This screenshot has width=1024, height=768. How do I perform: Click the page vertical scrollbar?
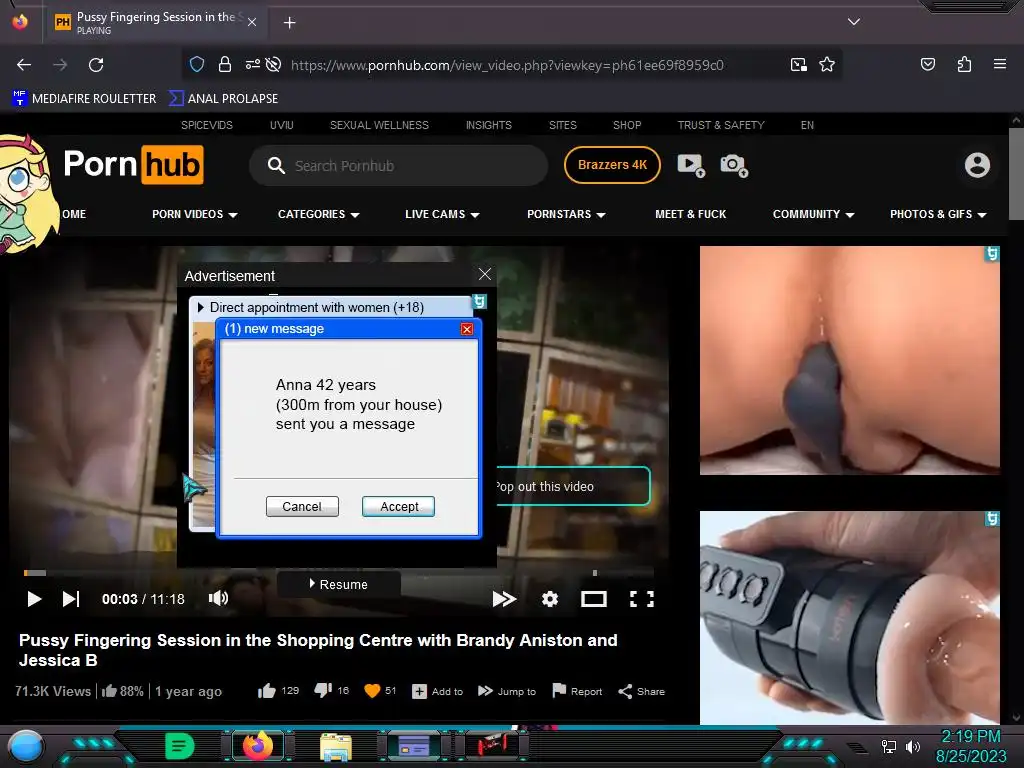[1016, 174]
